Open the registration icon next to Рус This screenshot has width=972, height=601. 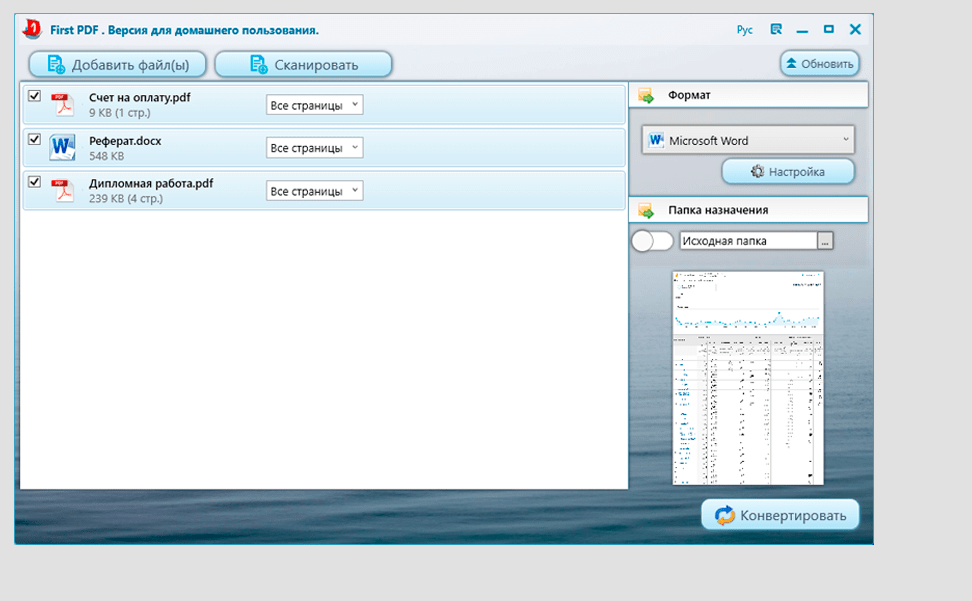777,30
